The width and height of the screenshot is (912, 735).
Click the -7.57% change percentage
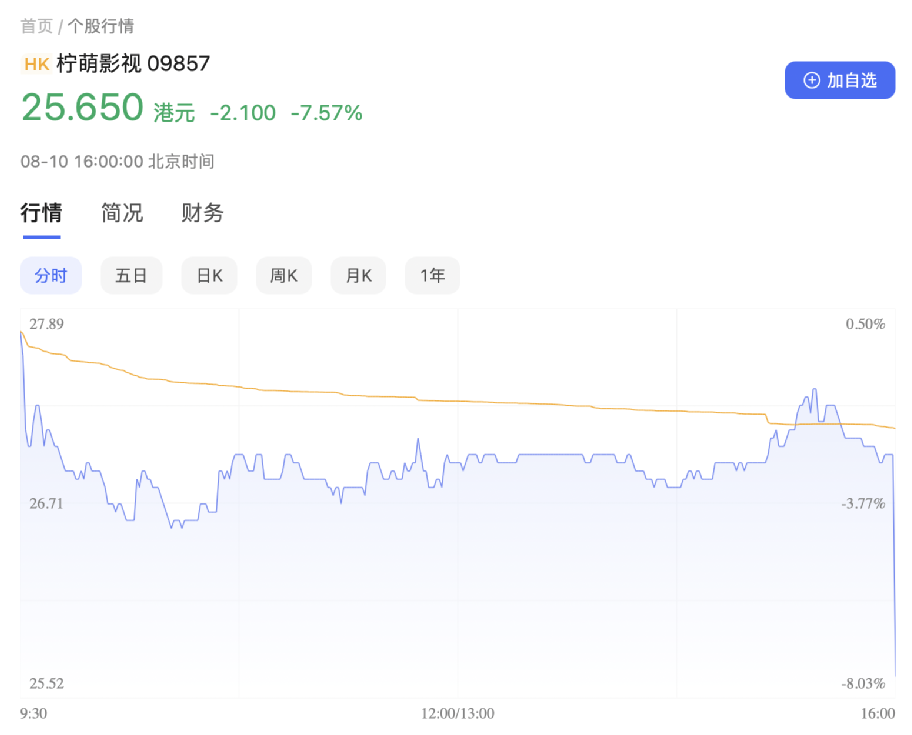tap(326, 113)
